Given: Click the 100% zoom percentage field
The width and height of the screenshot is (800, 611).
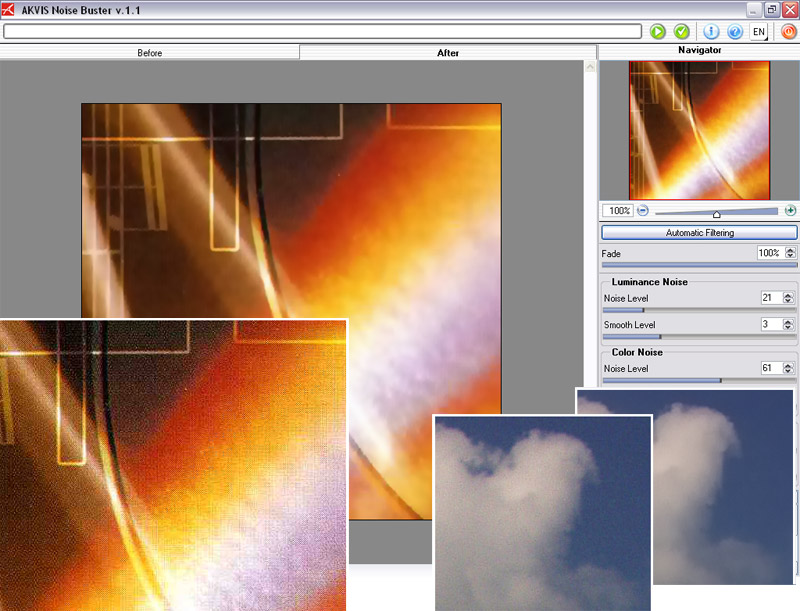Looking at the screenshot, I should pyautogui.click(x=618, y=210).
